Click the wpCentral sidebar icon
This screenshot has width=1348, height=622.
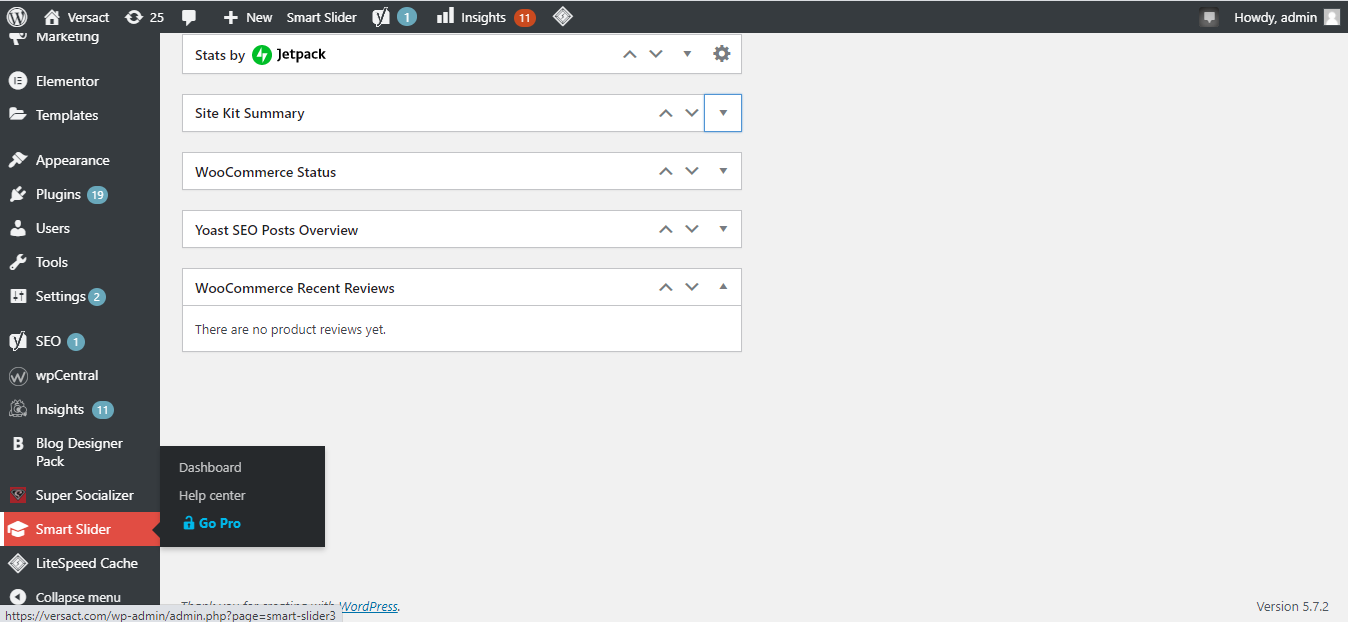pyautogui.click(x=17, y=376)
